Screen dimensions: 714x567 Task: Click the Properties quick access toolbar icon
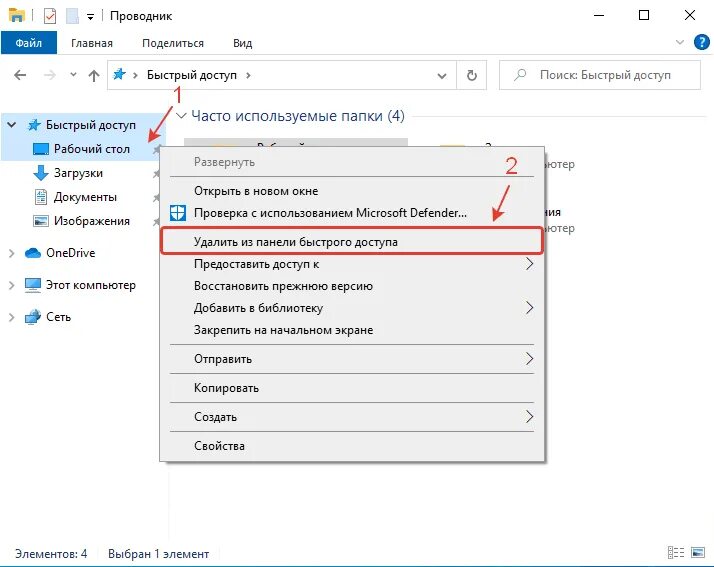pos(50,16)
